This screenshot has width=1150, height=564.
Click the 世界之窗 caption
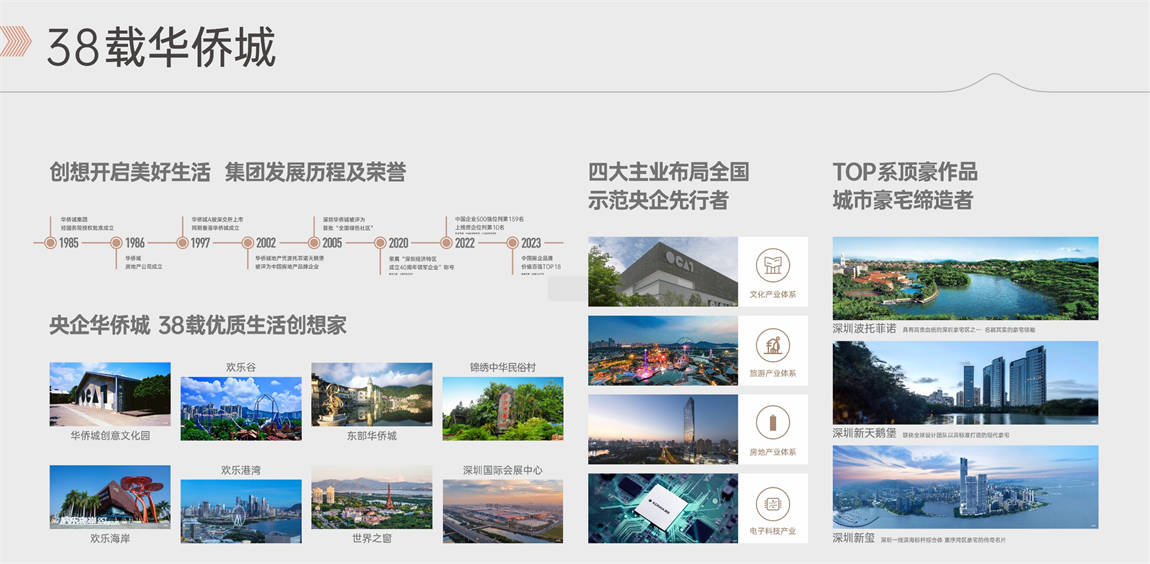(372, 538)
